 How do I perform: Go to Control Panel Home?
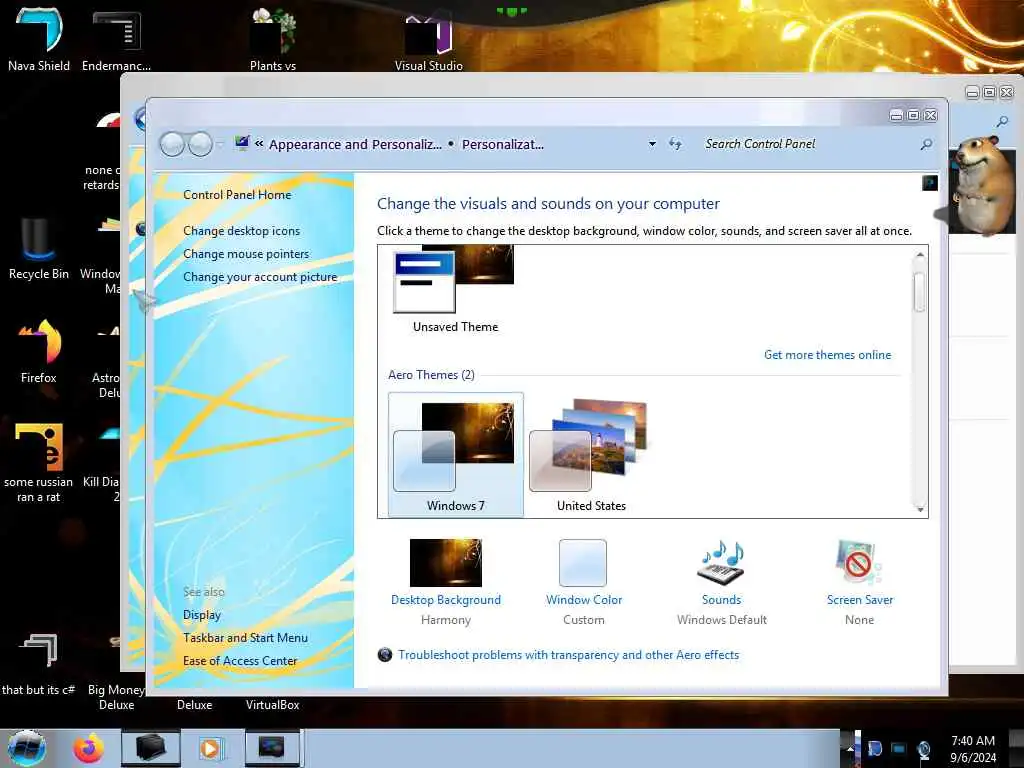(x=237, y=195)
